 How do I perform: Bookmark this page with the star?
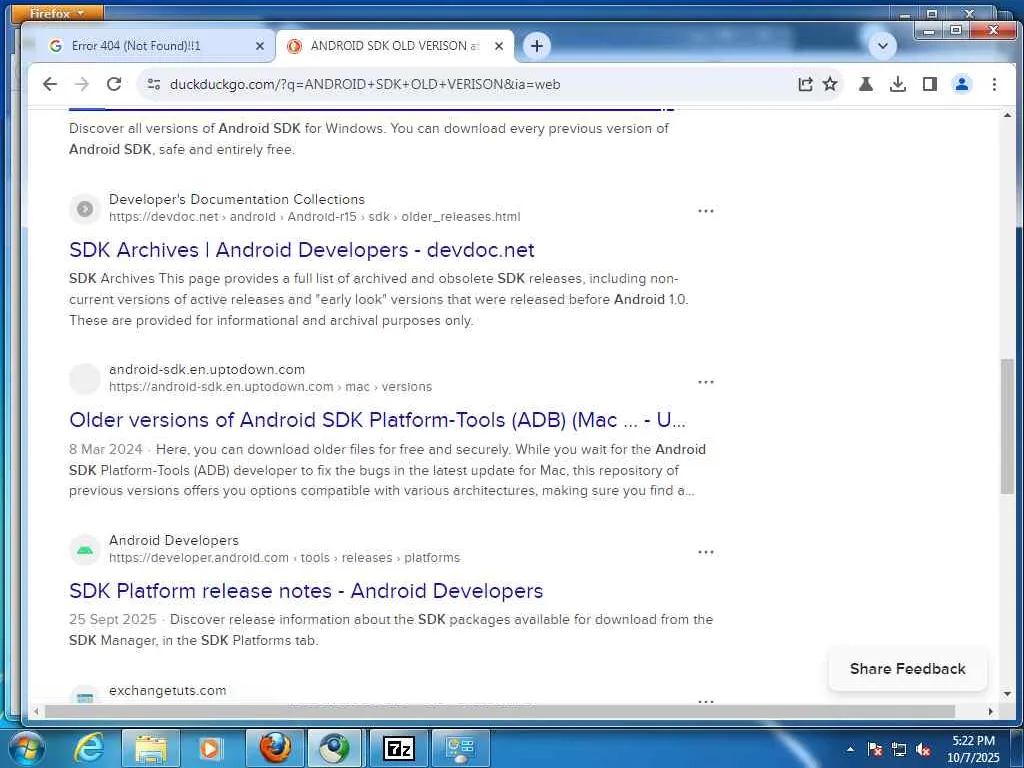click(830, 84)
